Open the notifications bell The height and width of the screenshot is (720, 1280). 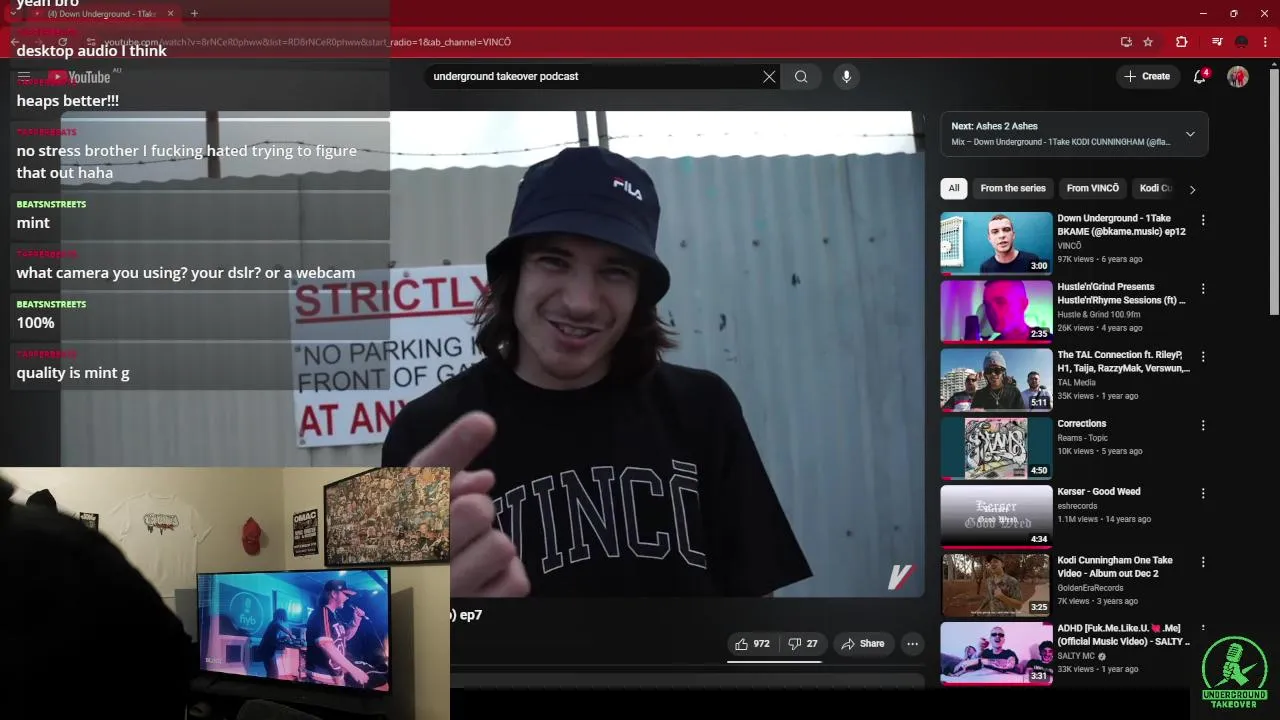pyautogui.click(x=1200, y=77)
